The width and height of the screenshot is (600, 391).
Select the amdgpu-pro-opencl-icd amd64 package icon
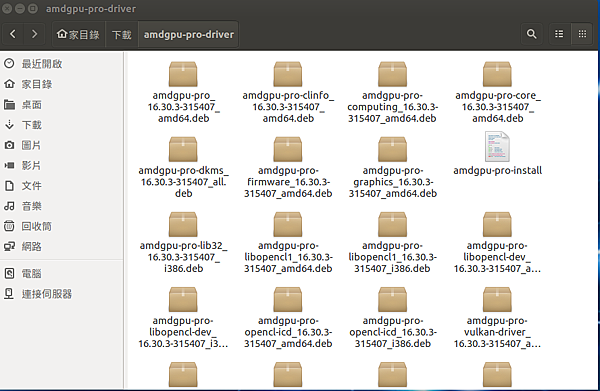pos(288,299)
